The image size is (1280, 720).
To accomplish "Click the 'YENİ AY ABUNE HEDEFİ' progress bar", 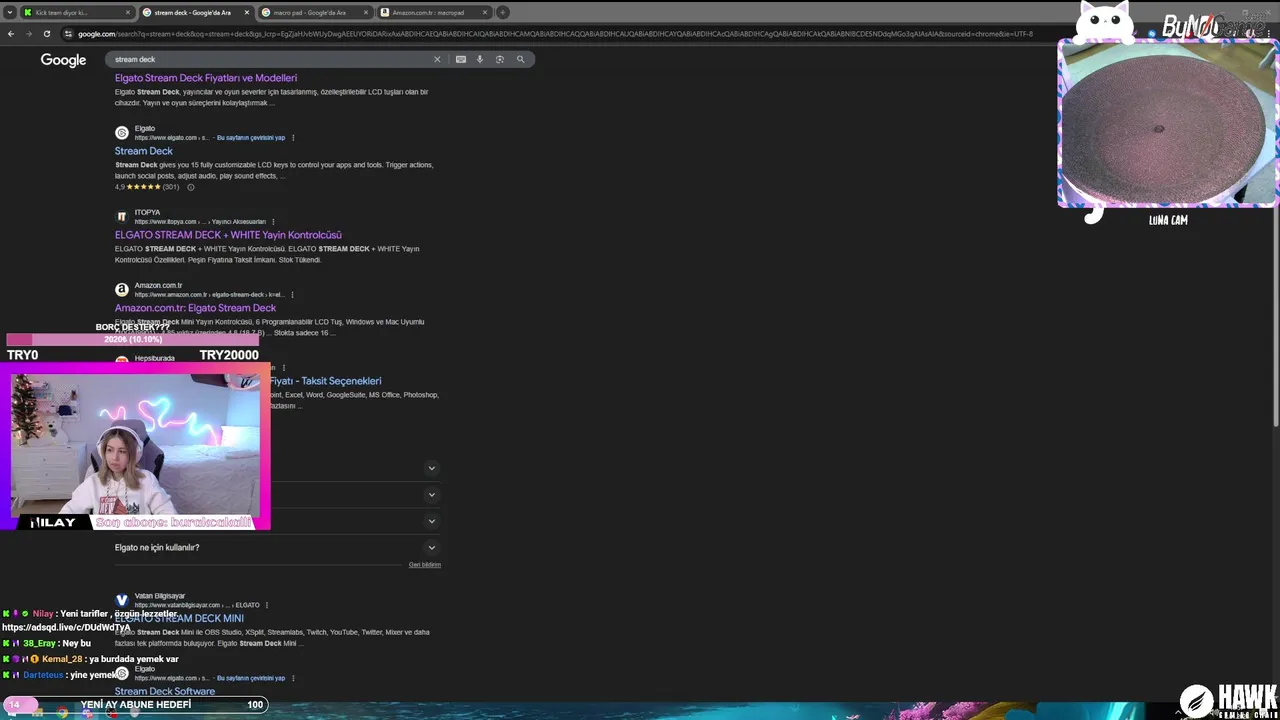I will 135,704.
